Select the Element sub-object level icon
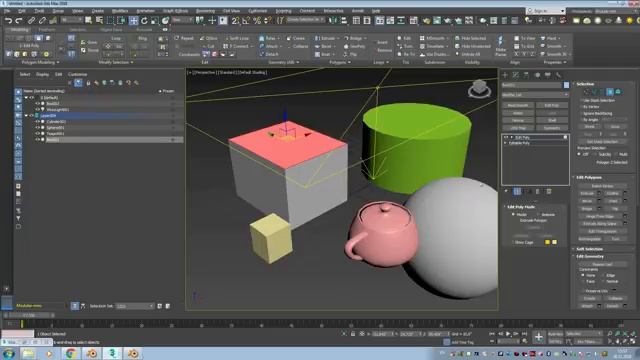The height and width of the screenshot is (360, 640). point(618,92)
